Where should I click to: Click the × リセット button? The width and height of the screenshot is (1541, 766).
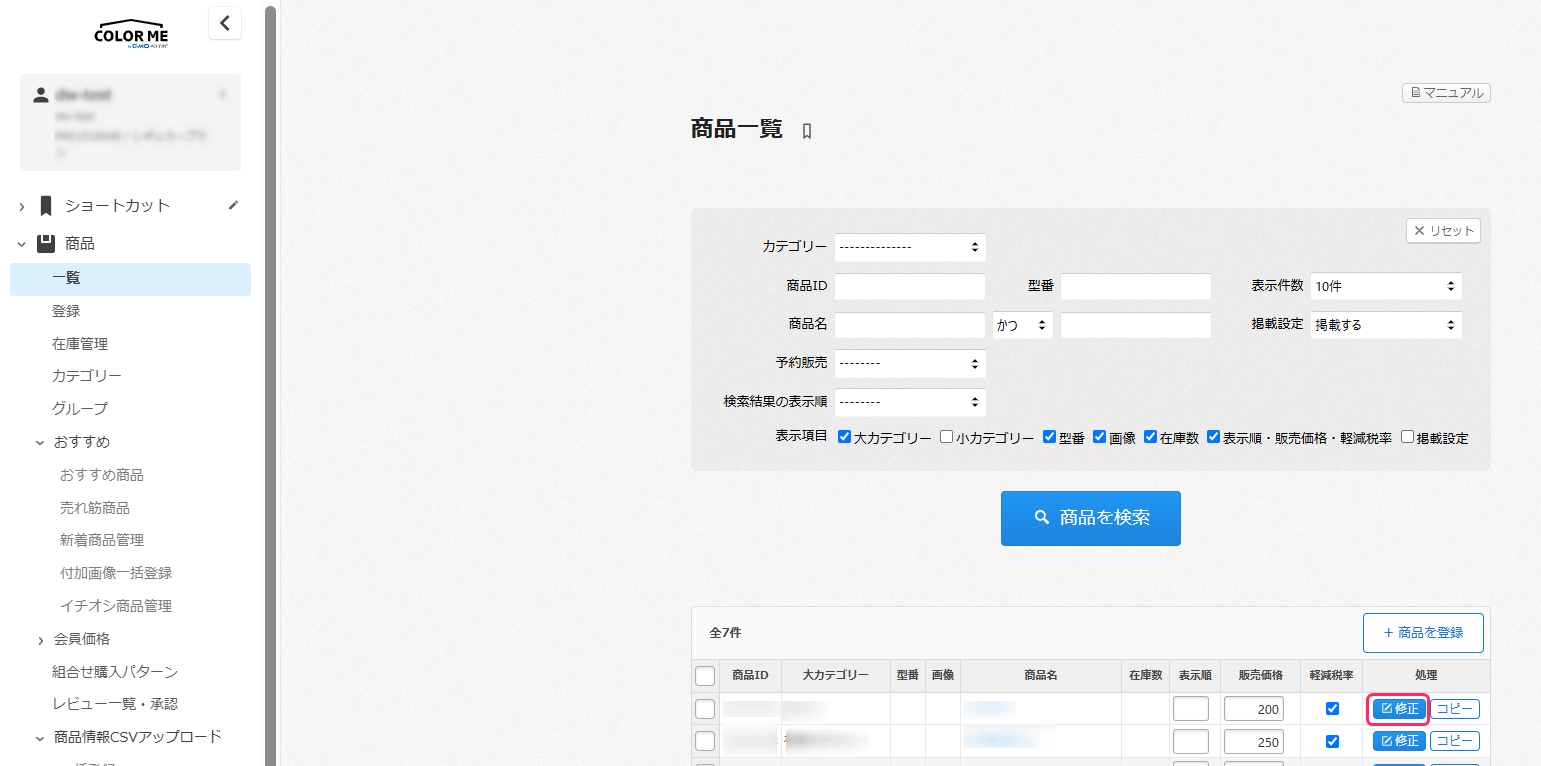pos(1443,231)
